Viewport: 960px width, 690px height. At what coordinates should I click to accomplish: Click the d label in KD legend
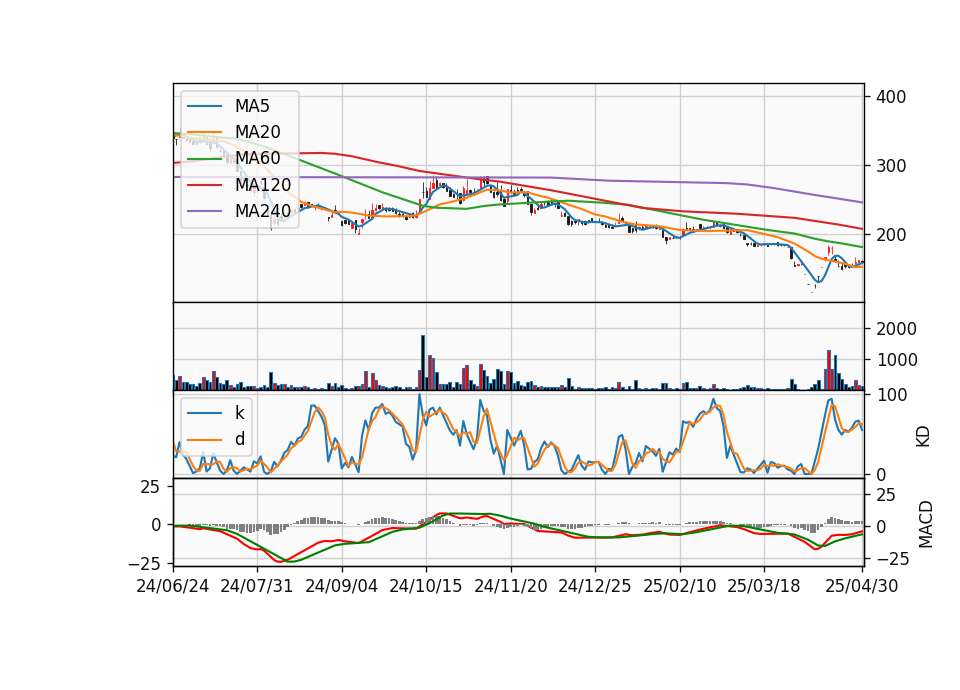click(x=240, y=439)
